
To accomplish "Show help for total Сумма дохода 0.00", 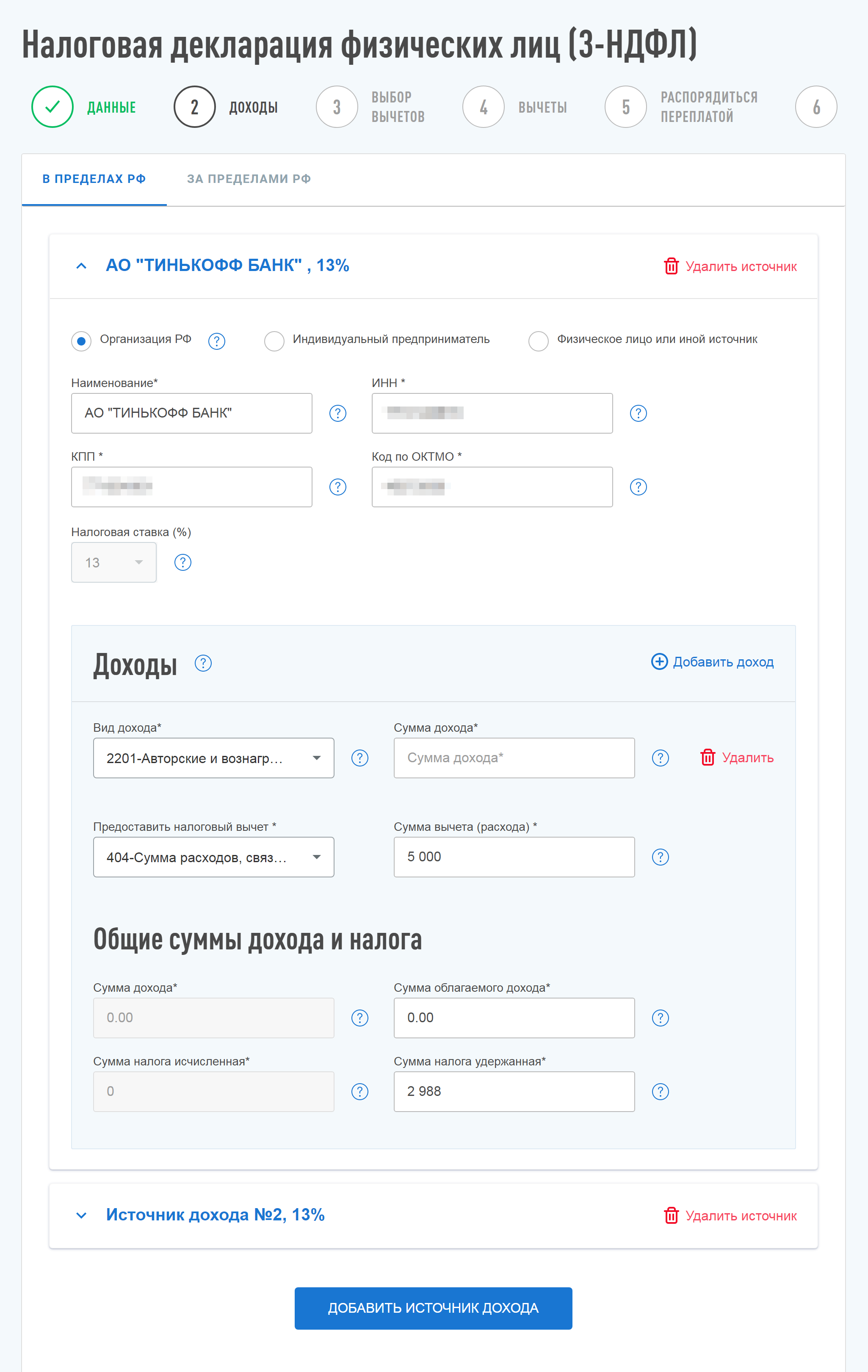I will [x=360, y=1018].
